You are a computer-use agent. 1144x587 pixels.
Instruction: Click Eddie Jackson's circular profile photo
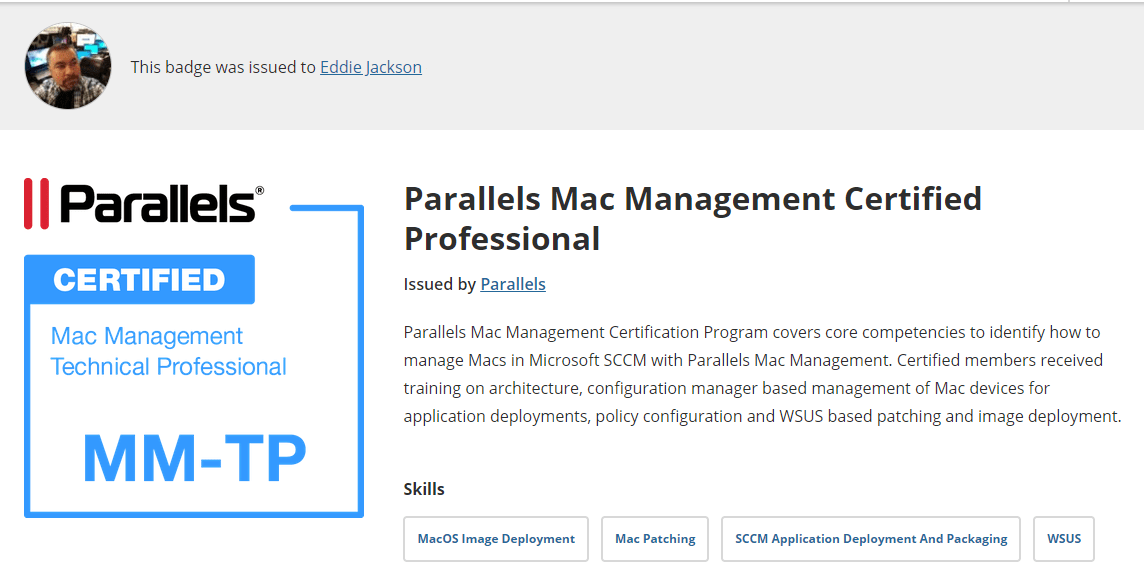pyautogui.click(x=67, y=66)
